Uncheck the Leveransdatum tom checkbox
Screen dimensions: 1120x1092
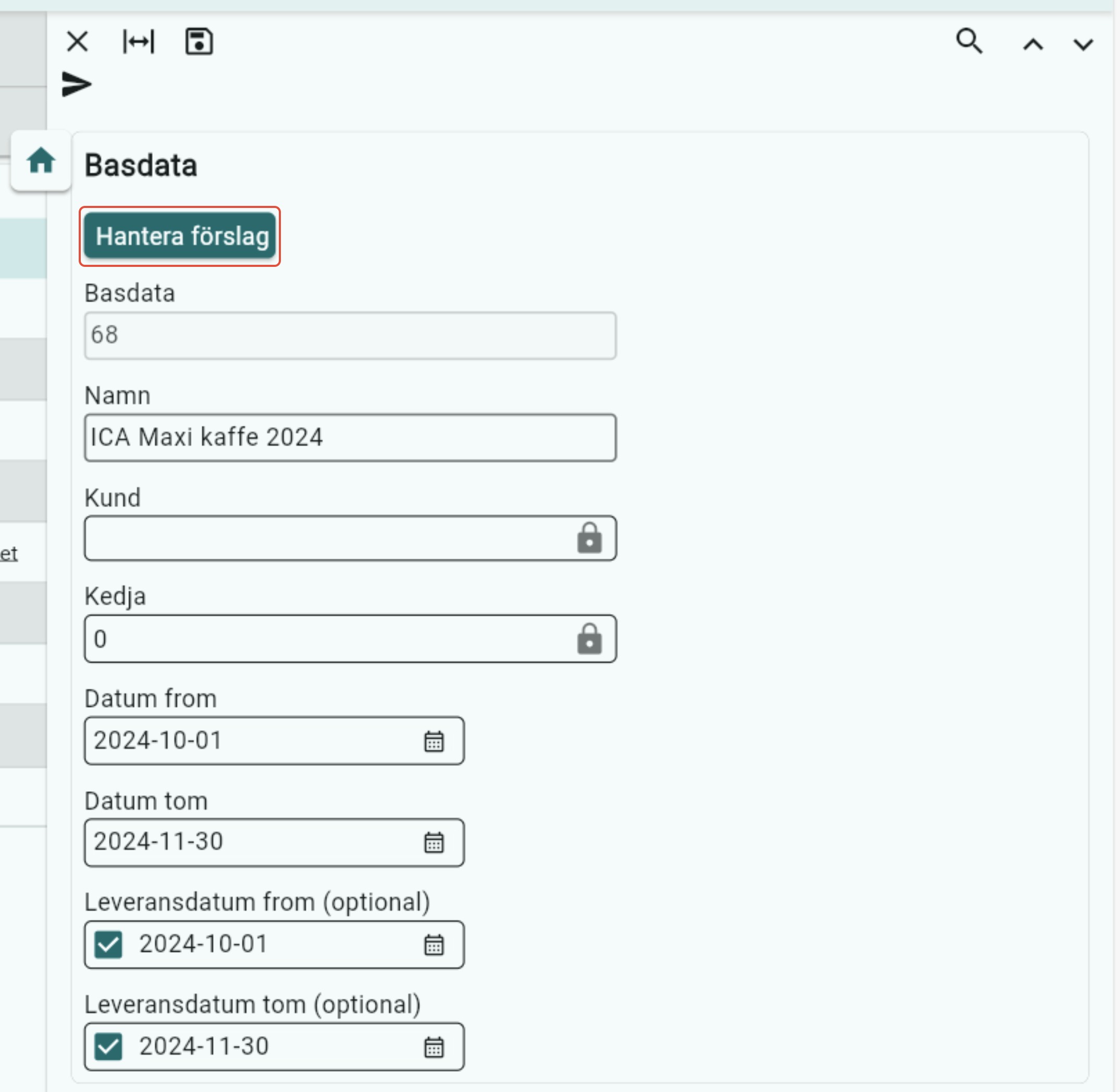coord(108,1047)
